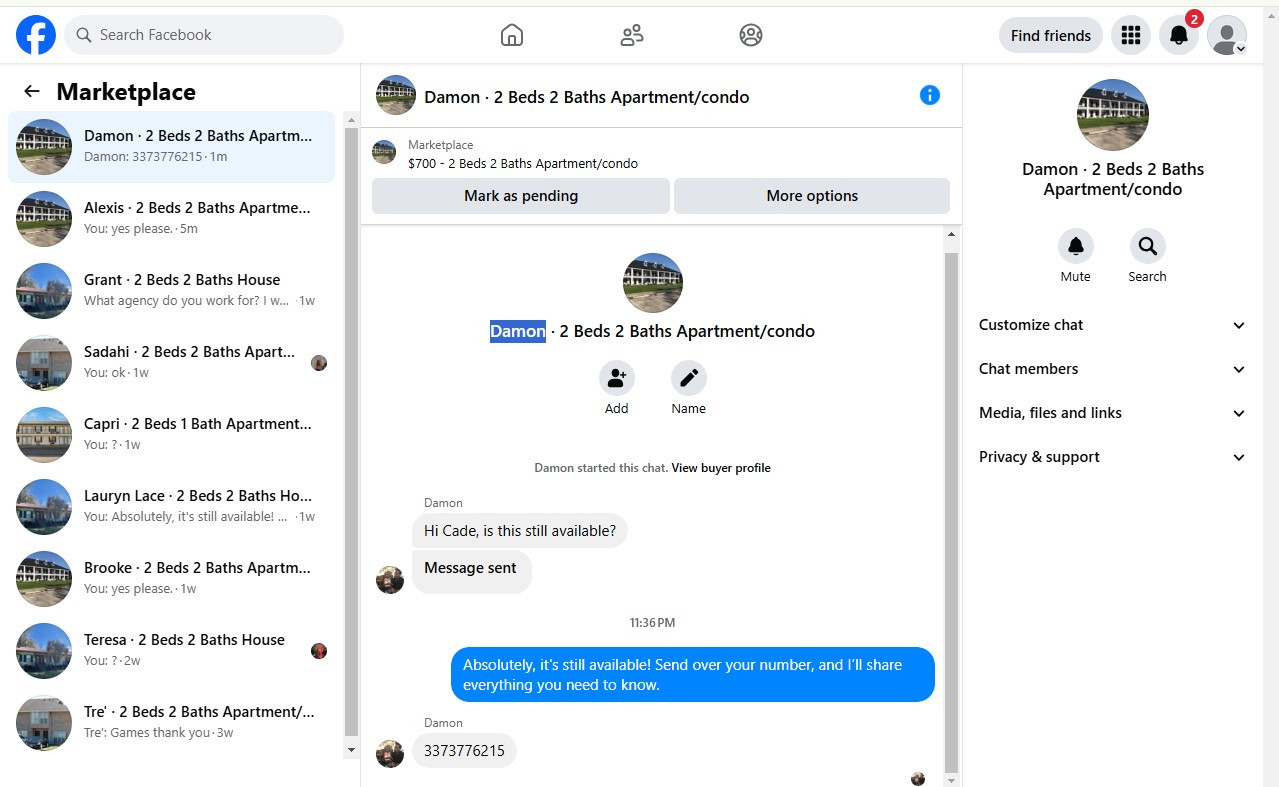The height and width of the screenshot is (787, 1279).
Task: Click the conversation list scrollbar down arrow
Action: 351,750
